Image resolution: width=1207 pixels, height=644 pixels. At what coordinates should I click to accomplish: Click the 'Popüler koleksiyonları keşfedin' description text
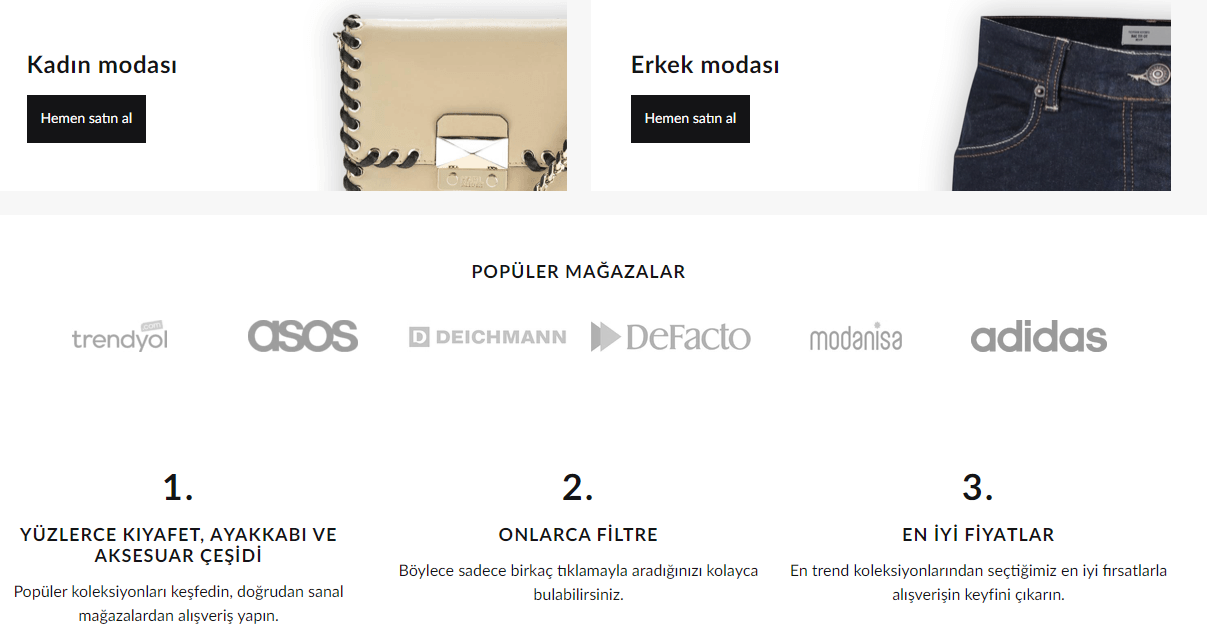[178, 603]
